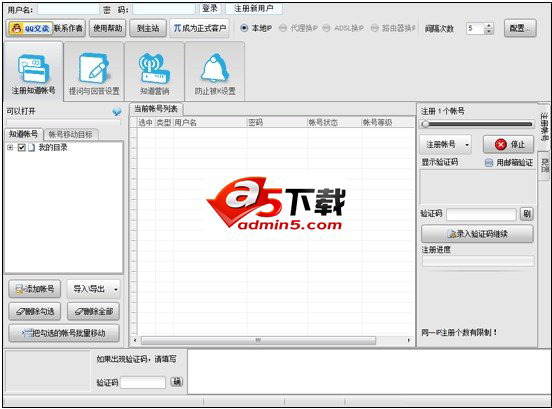Open the 注册帐号 dropdown button

445,144
